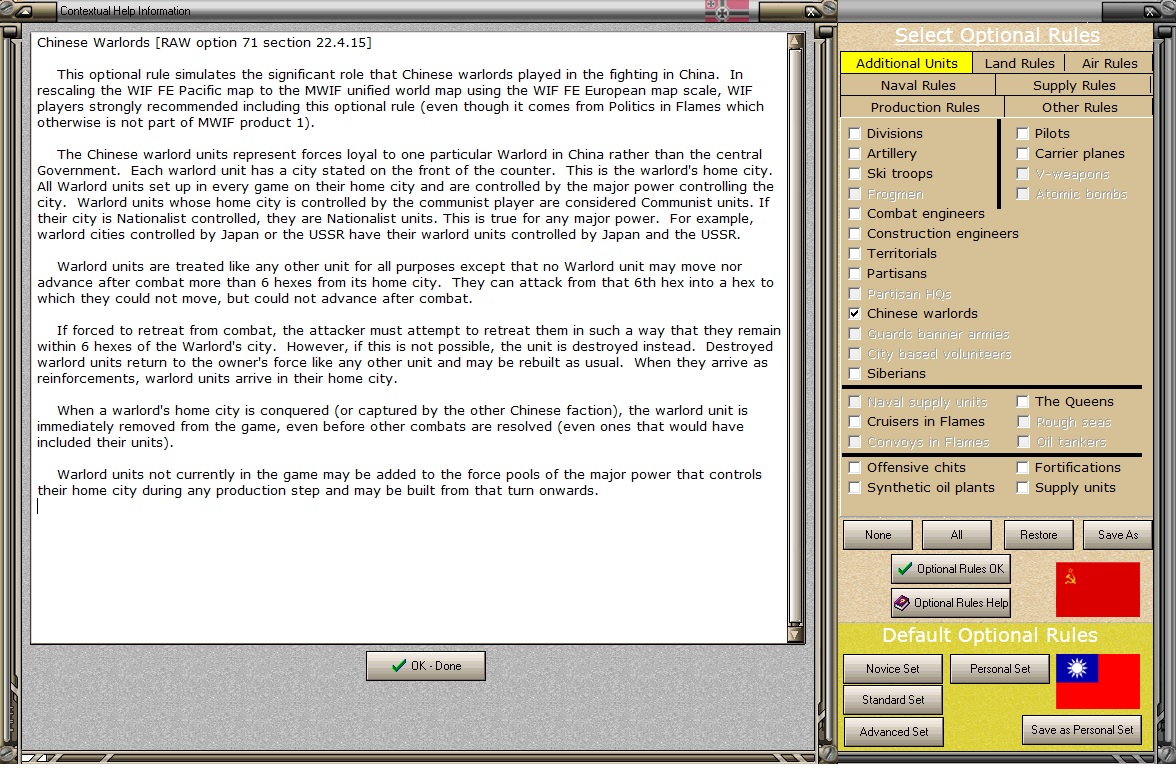Enable the Divisions checkbox
This screenshot has width=1176, height=769.
(854, 134)
